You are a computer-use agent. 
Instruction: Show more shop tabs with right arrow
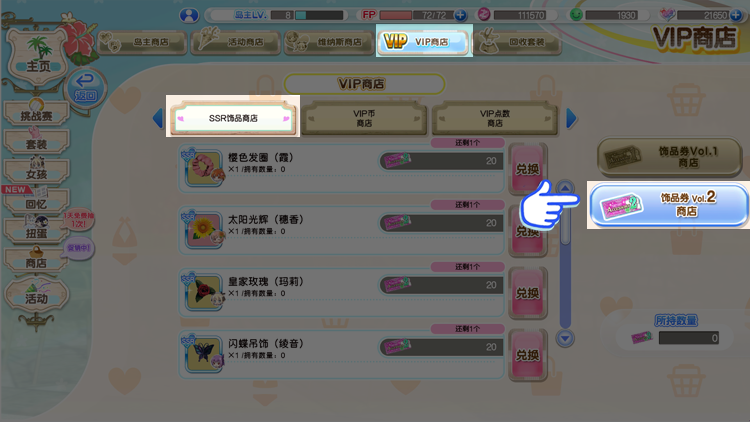point(571,118)
